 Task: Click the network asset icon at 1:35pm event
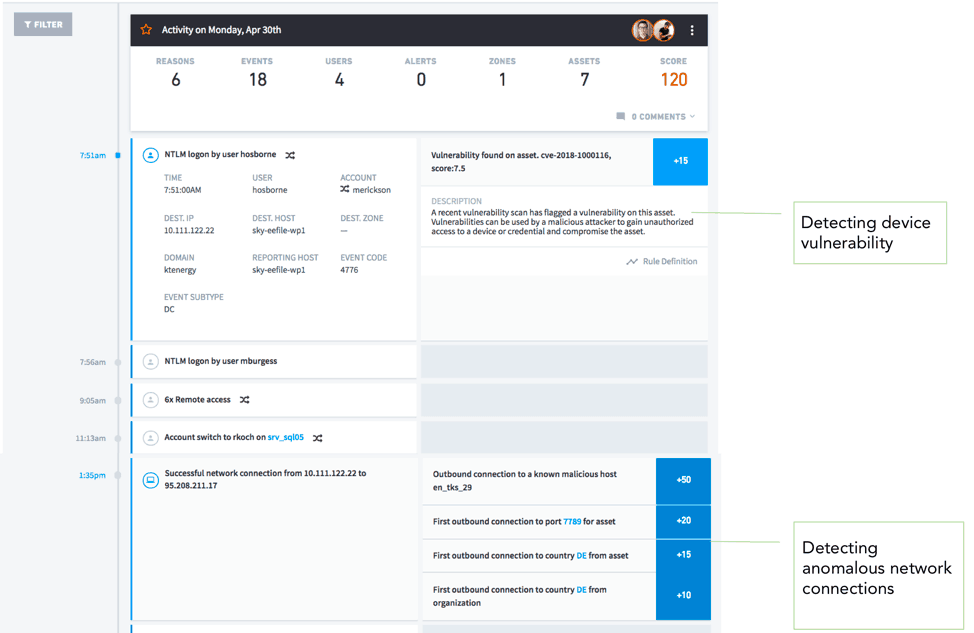tap(150, 480)
